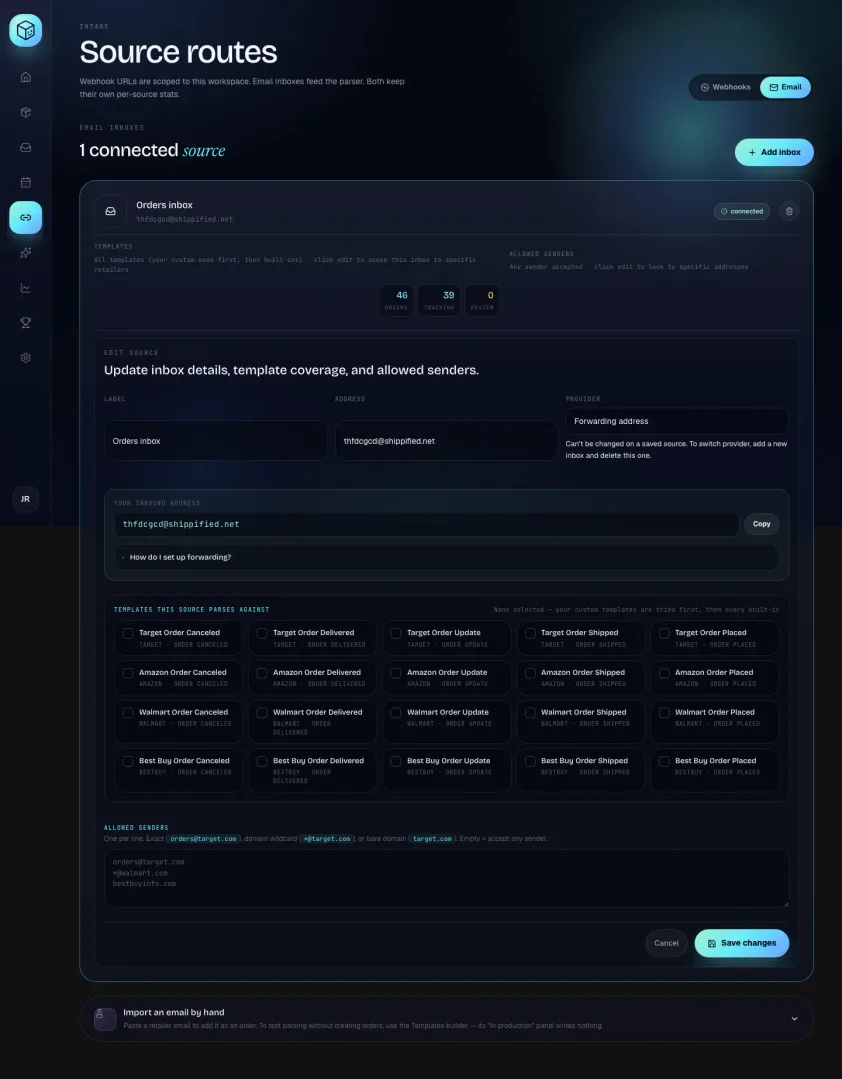
Task: Check Target Order Placed template
Action: pyautogui.click(x=665, y=633)
